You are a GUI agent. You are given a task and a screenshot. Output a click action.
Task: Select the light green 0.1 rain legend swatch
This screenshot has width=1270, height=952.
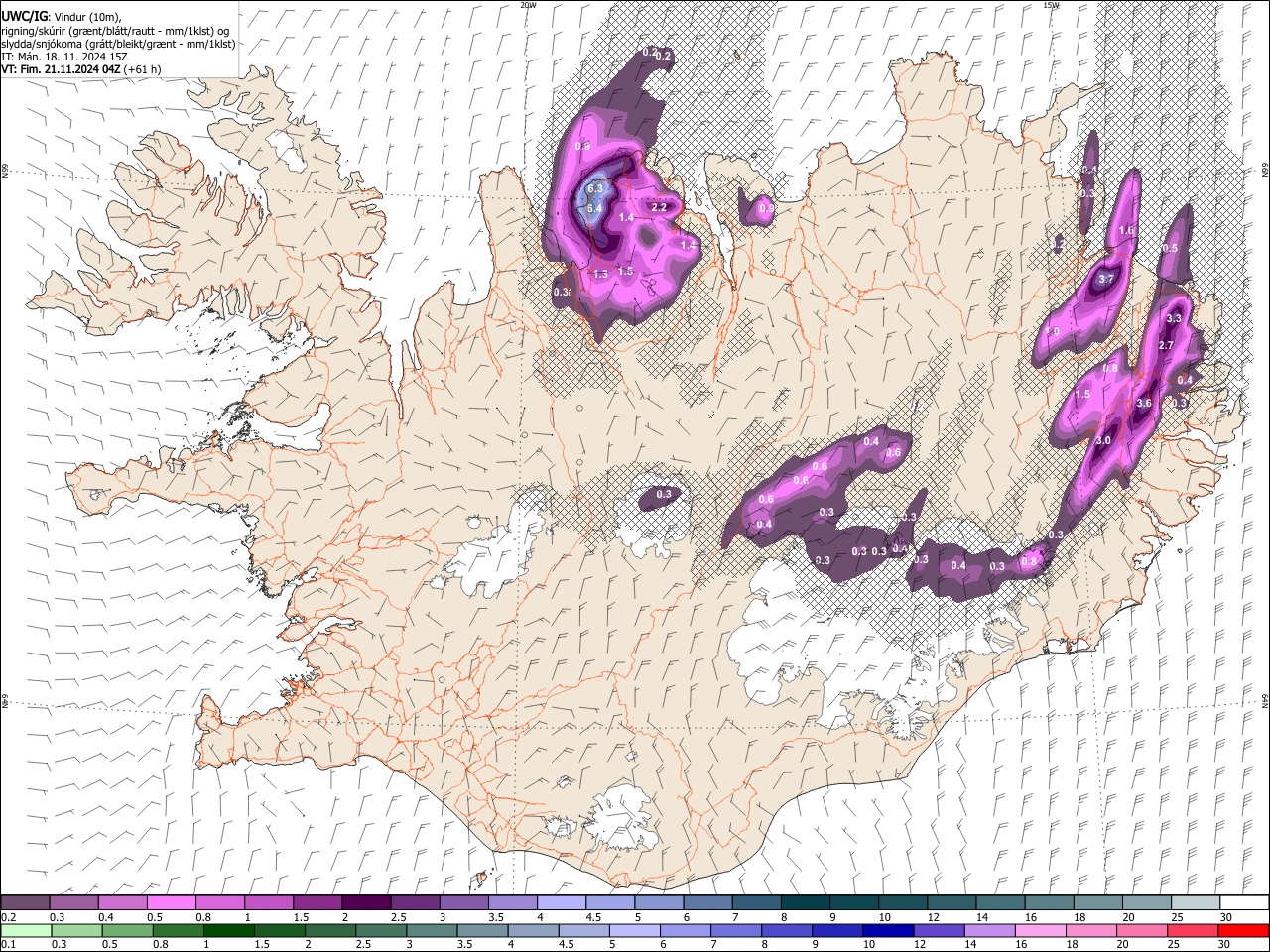click(x=25, y=930)
